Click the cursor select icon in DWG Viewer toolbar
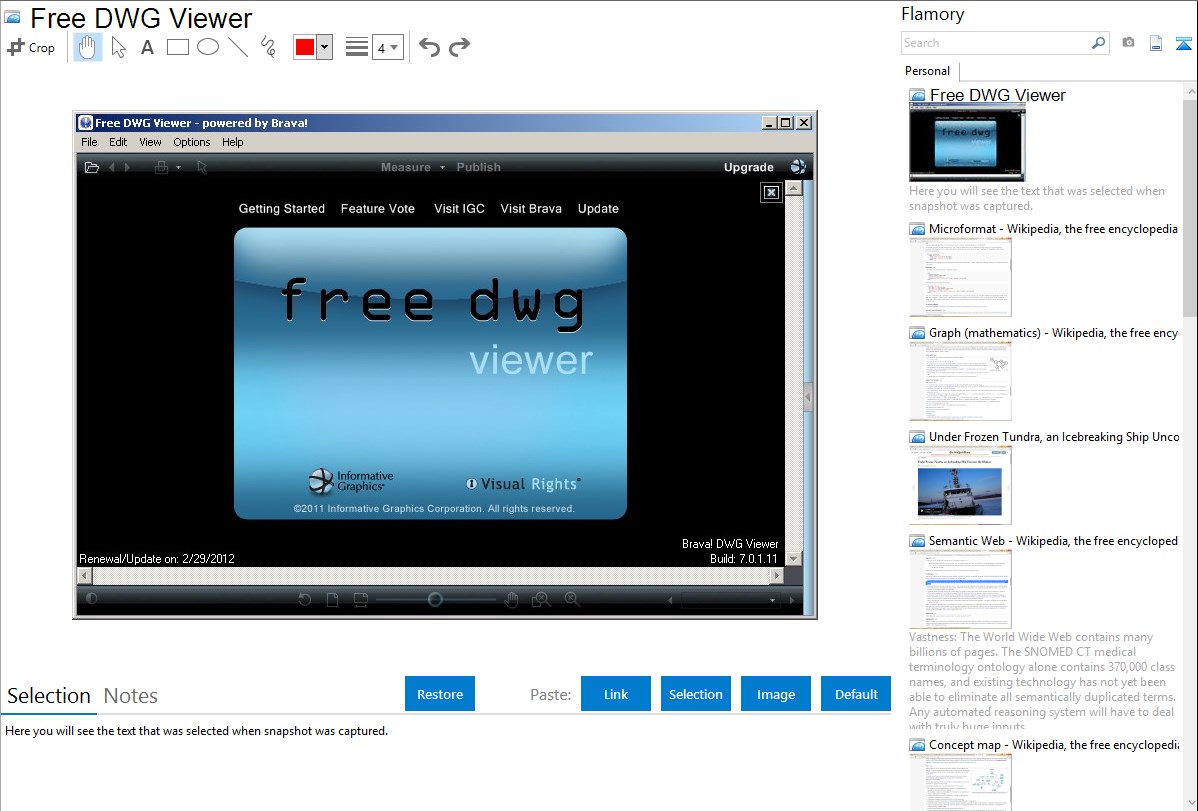This screenshot has height=811, width=1198. pyautogui.click(x=202, y=167)
